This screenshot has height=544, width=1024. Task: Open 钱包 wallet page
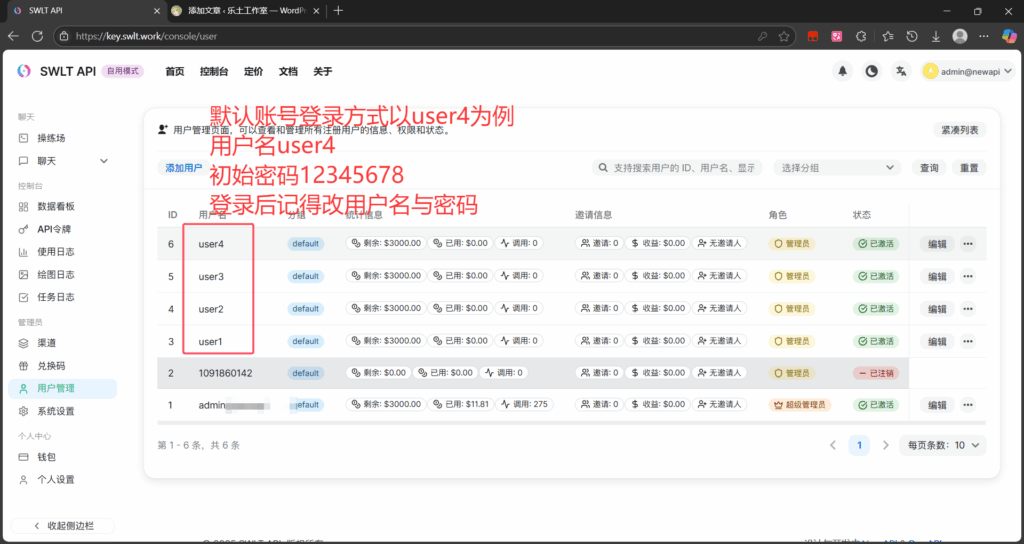point(46,457)
